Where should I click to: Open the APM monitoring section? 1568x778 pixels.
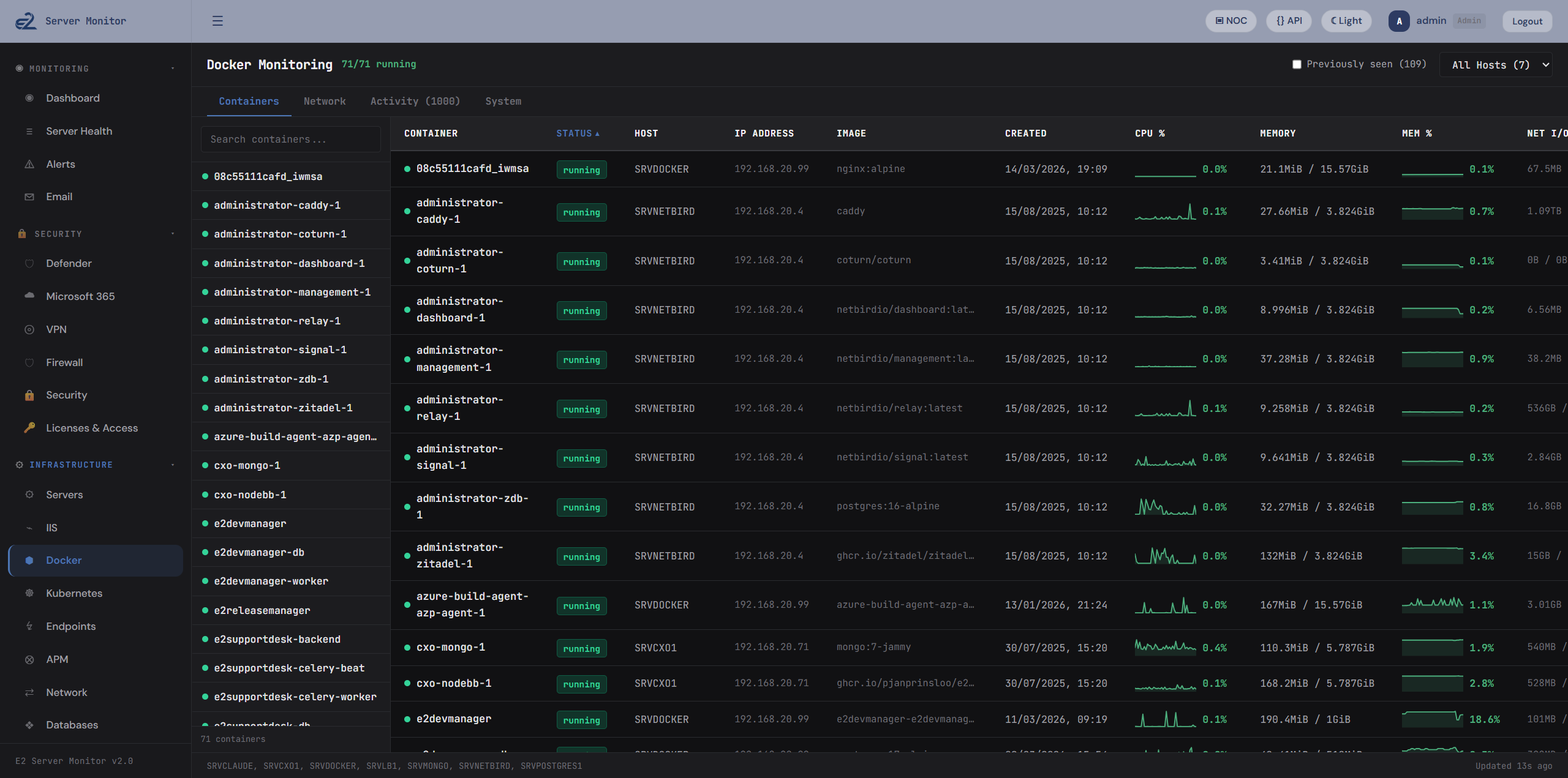point(56,659)
